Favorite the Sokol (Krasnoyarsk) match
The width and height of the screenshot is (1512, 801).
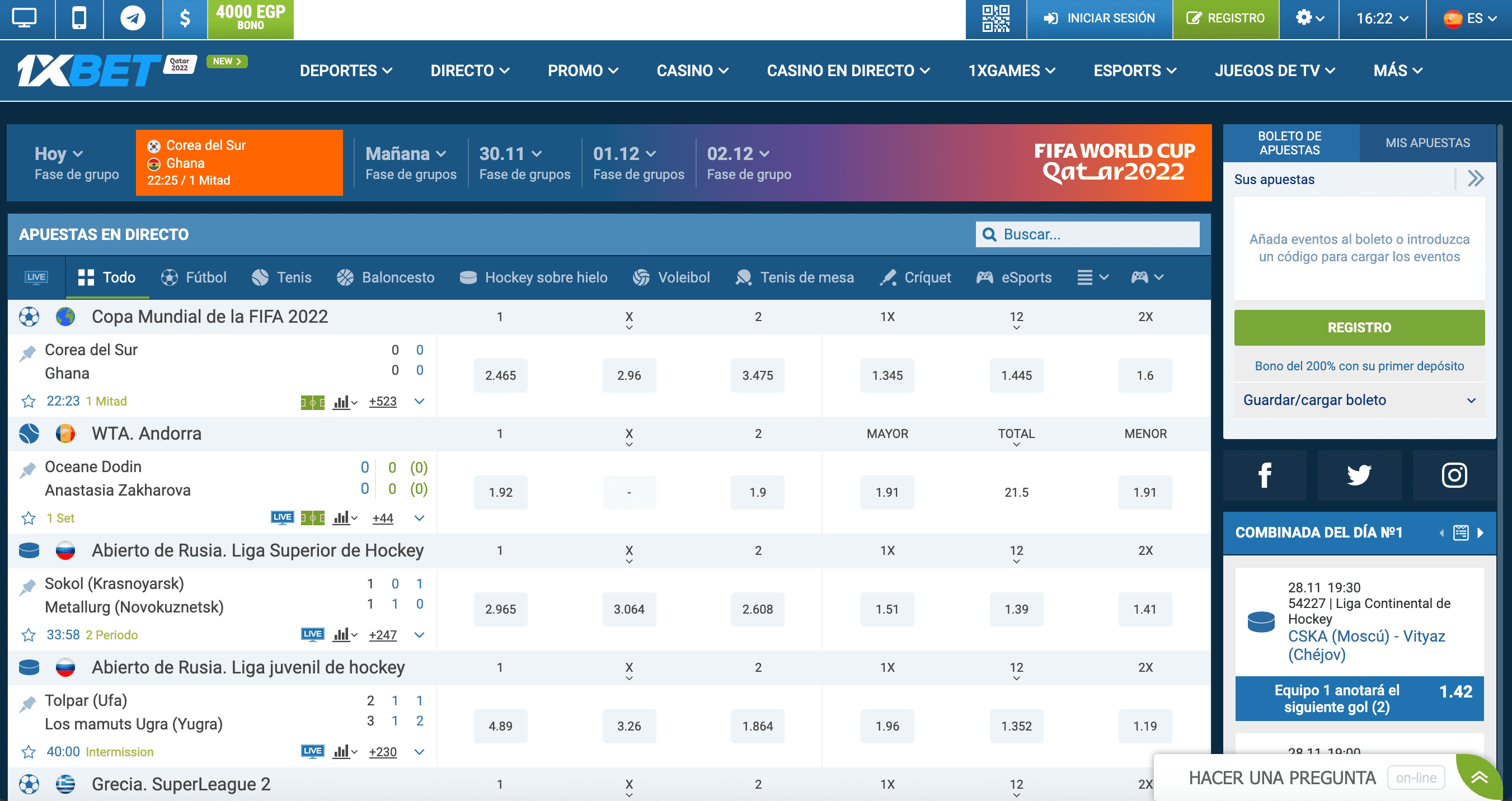click(x=28, y=635)
